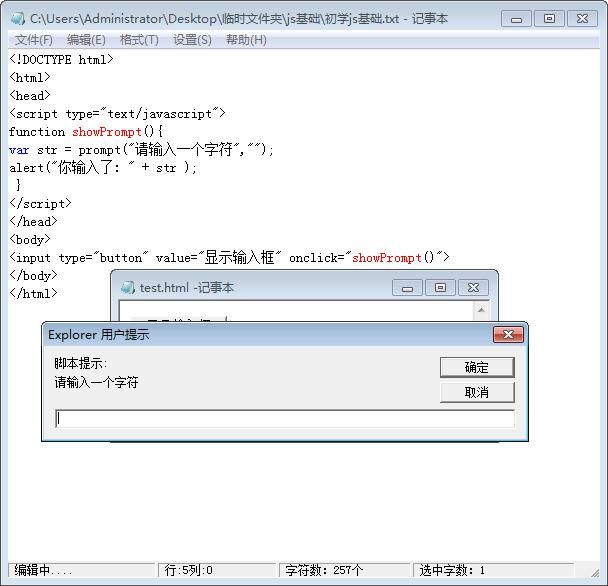Open the 设置(S) menu
608x586 pixels.
click(192, 40)
